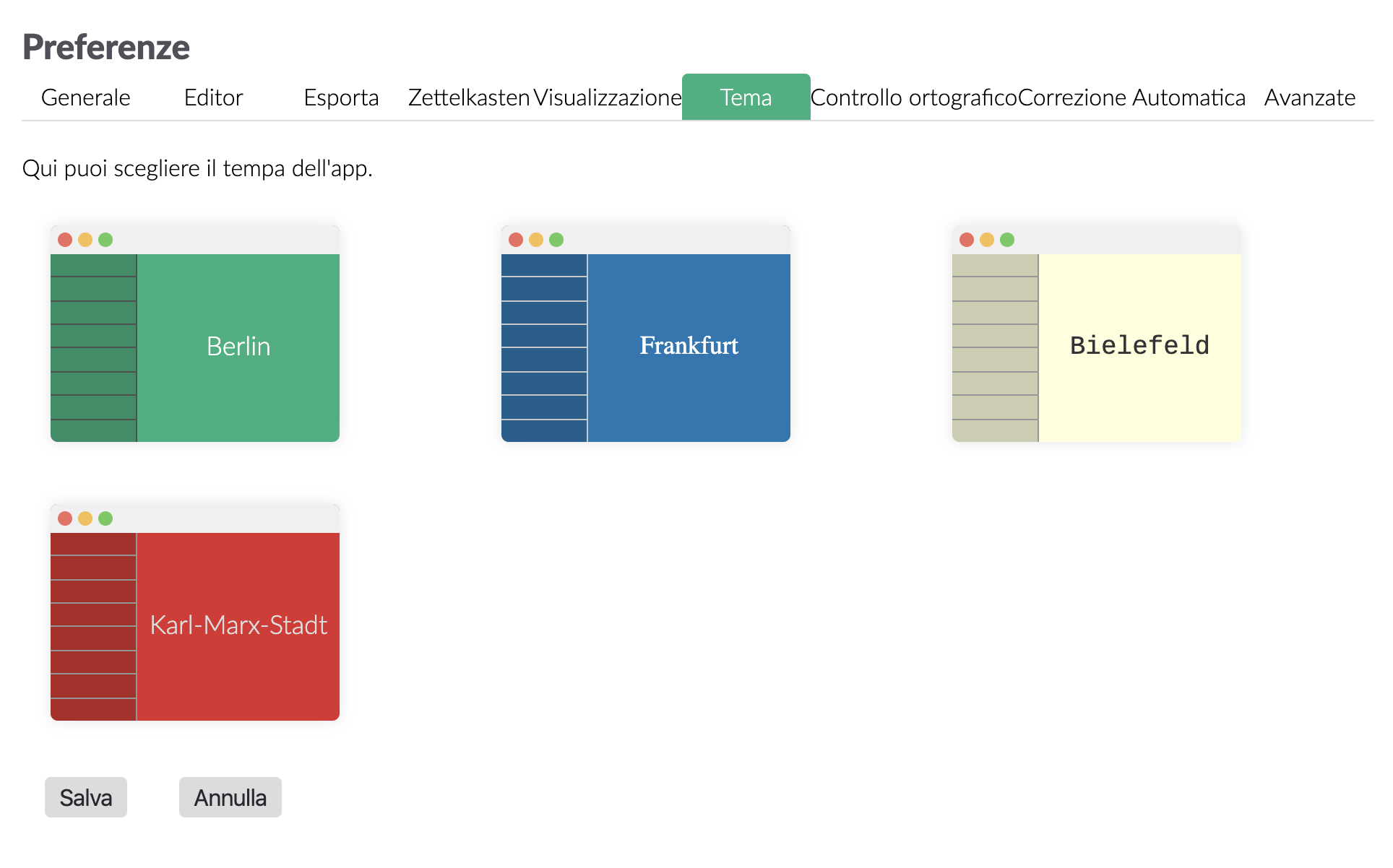
Task: Click the active Tema tab
Action: pyautogui.click(x=746, y=97)
